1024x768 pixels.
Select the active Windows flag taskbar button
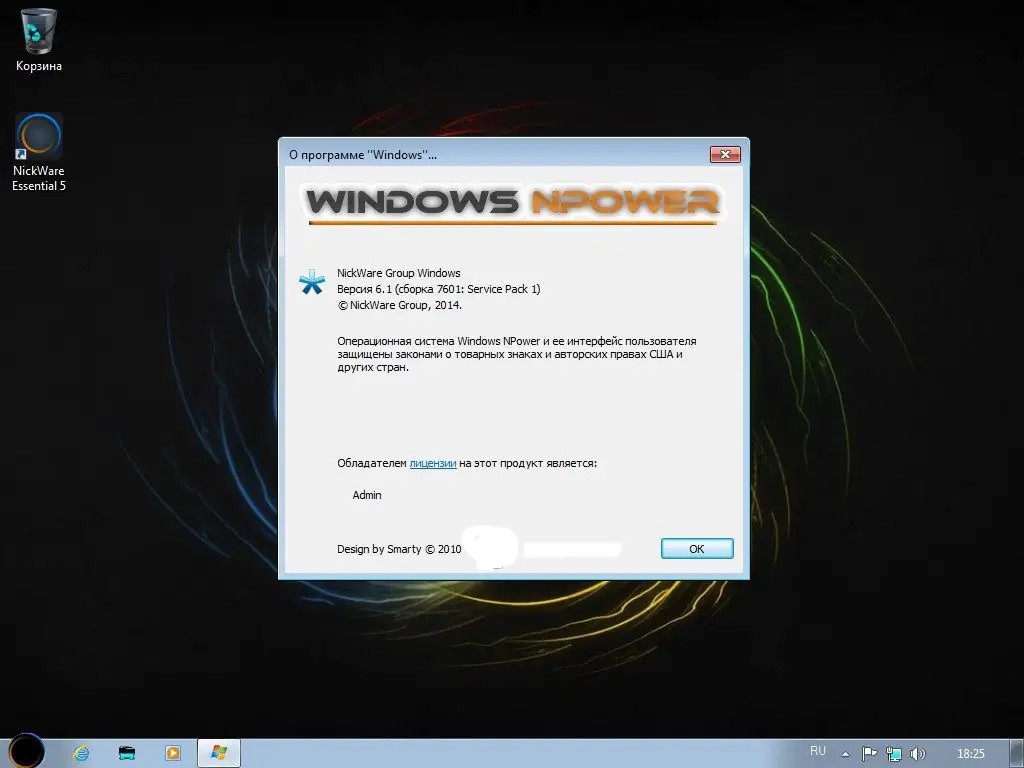point(219,753)
